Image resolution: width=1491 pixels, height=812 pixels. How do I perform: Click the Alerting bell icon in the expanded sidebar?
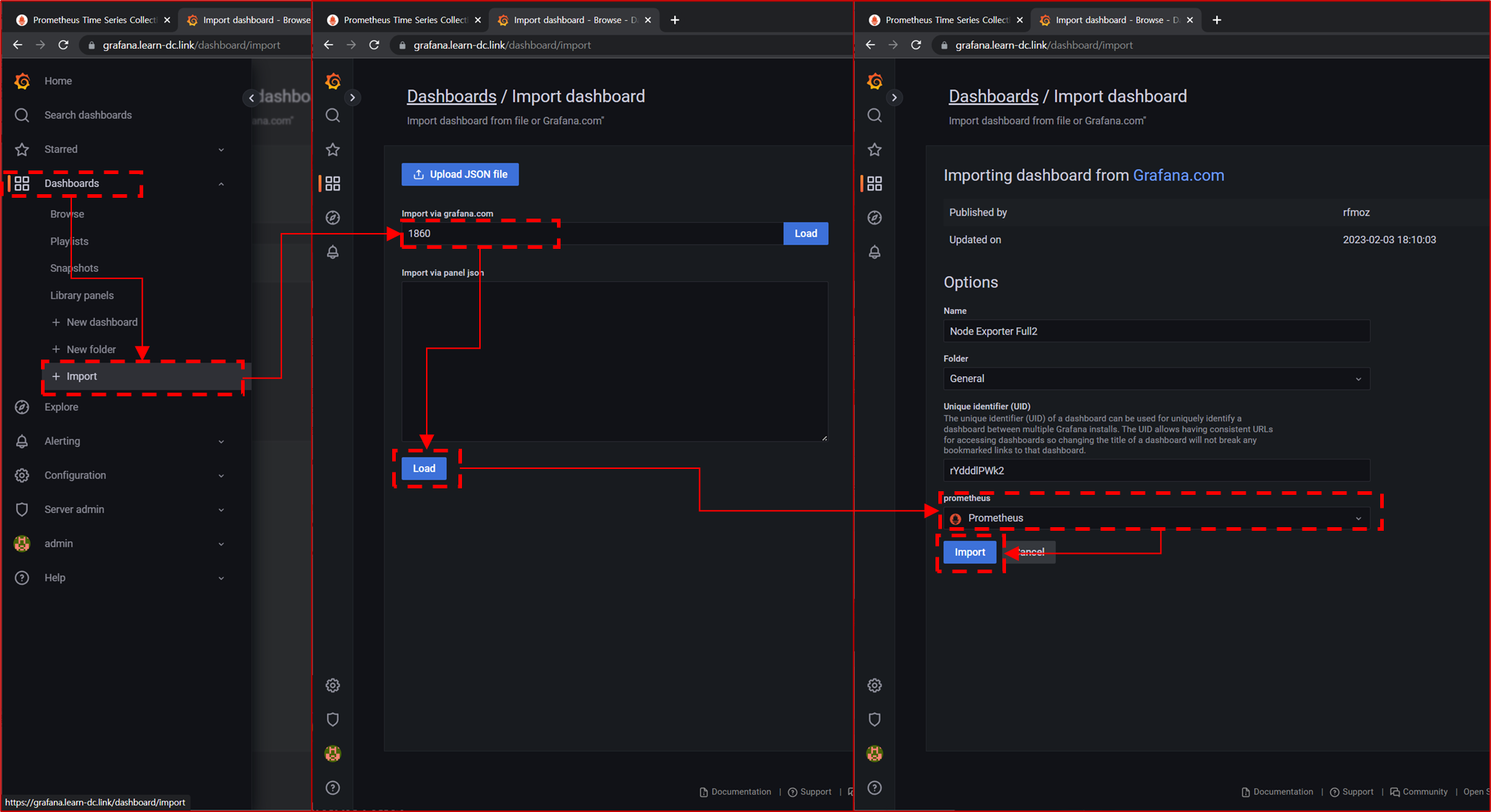pyautogui.click(x=22, y=442)
